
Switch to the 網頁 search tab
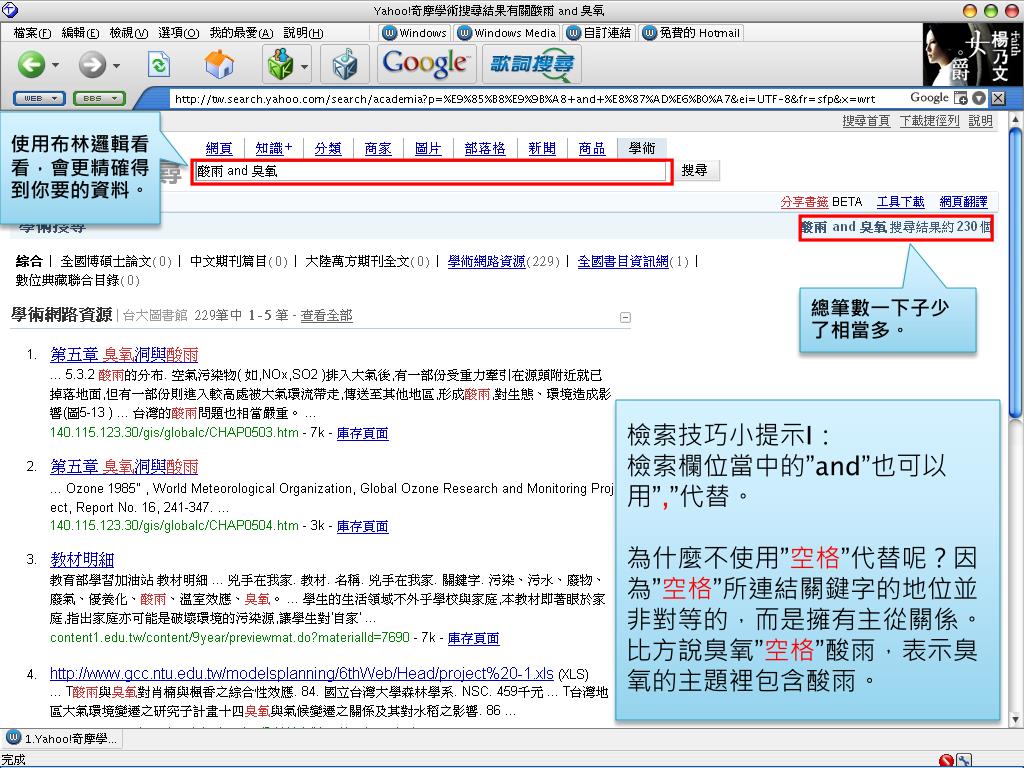point(219,149)
